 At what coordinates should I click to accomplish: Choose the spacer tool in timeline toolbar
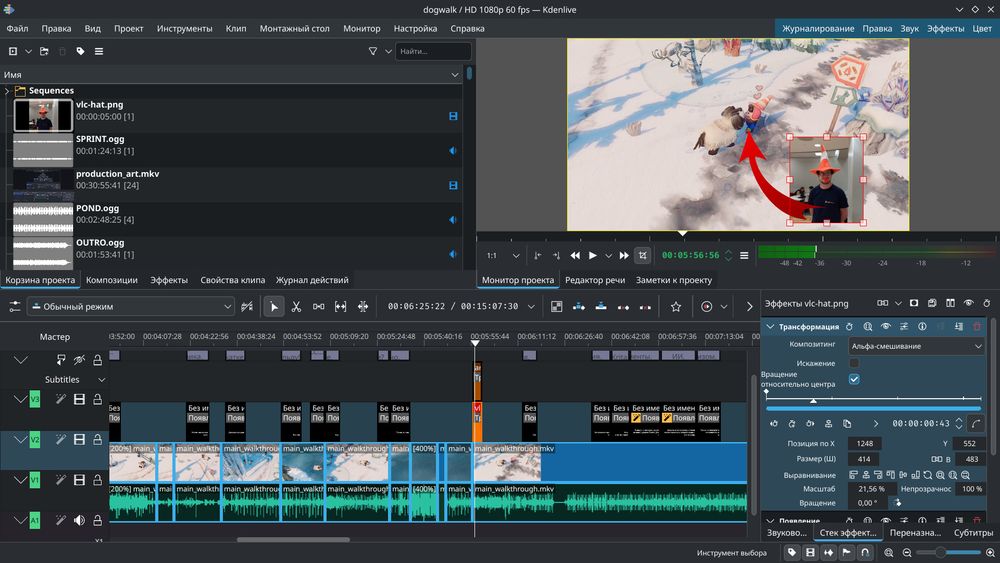318,307
